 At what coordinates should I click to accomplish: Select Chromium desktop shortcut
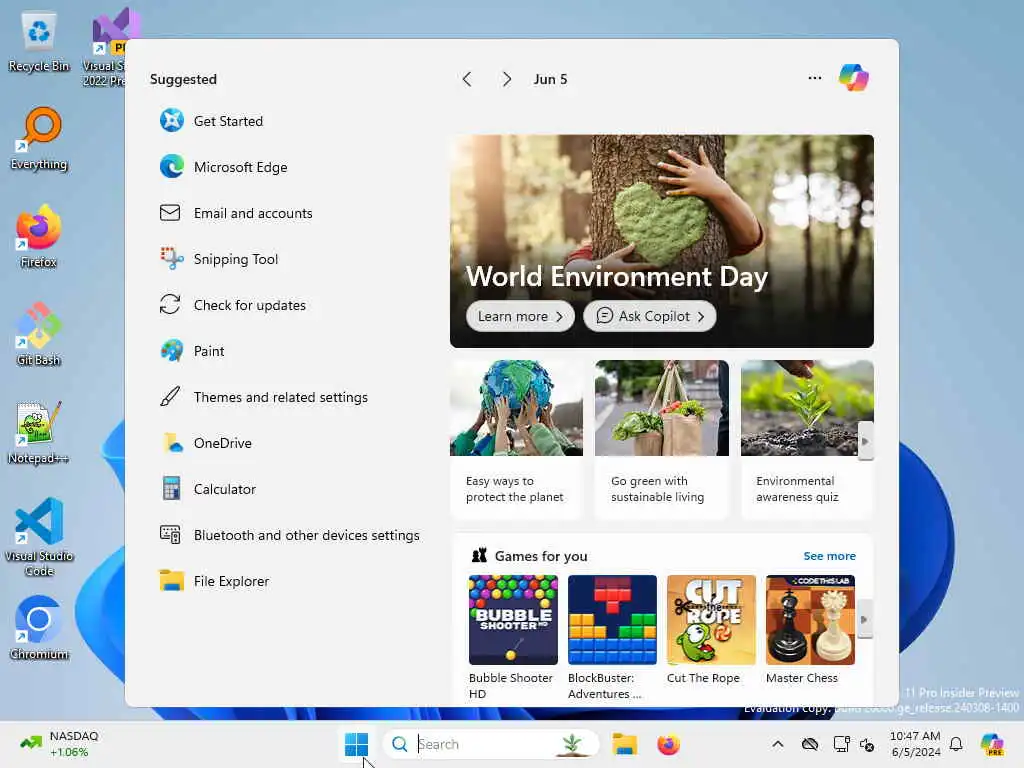(x=39, y=628)
